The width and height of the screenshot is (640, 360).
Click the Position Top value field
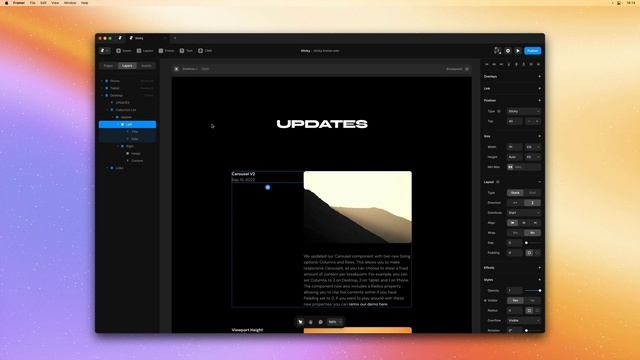tap(514, 121)
